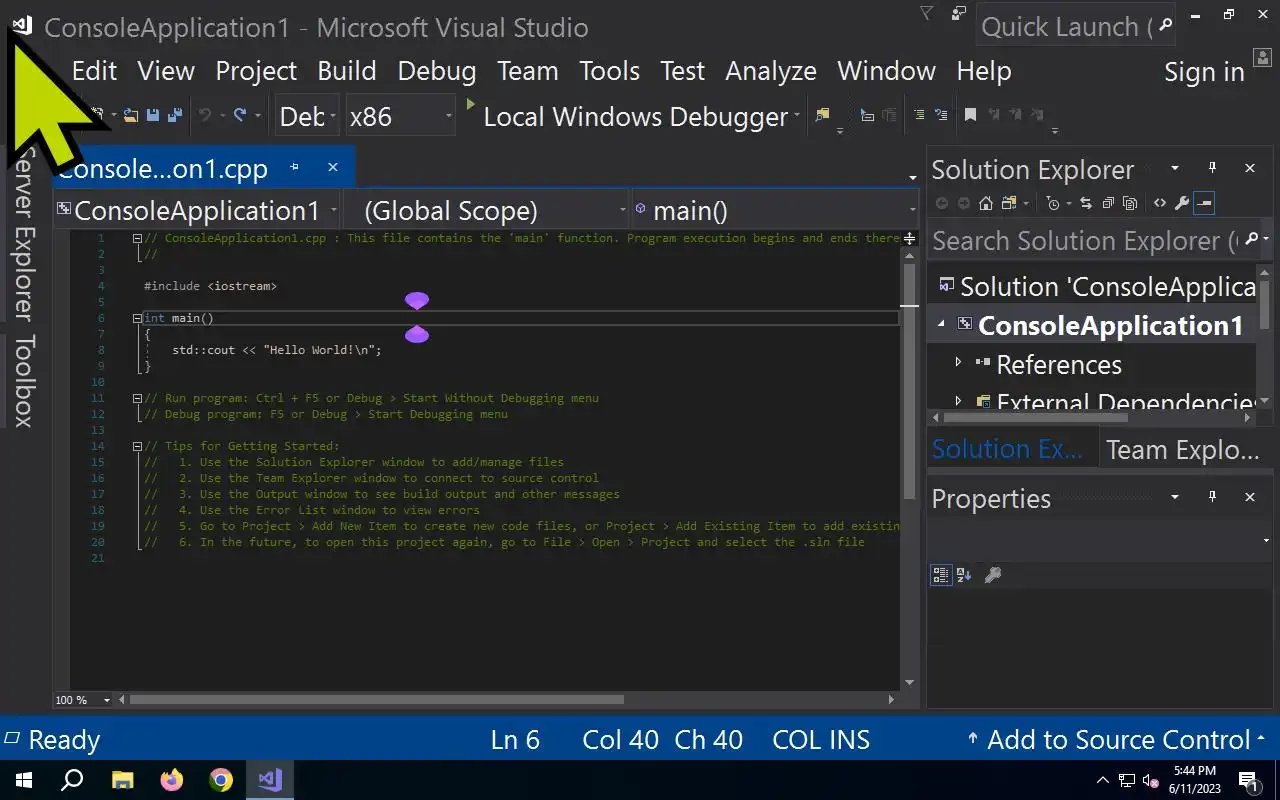The image size is (1280, 800).
Task: Click Quick Launch search magnifier icon
Action: click(x=1164, y=27)
